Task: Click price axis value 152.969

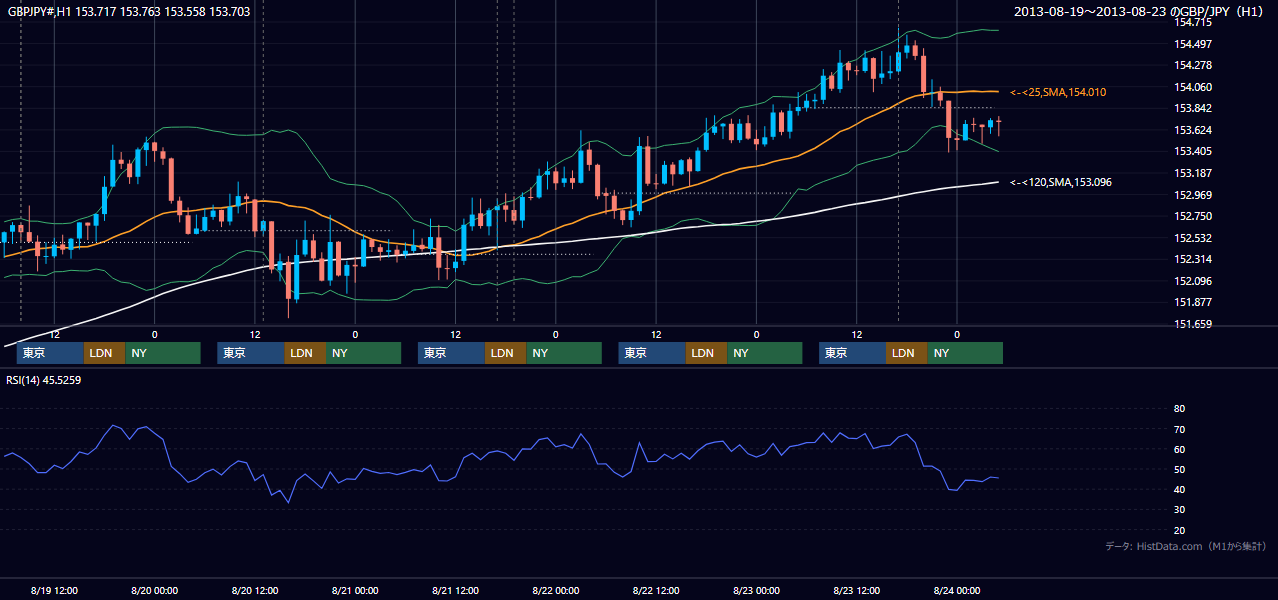Action: pos(1194,195)
